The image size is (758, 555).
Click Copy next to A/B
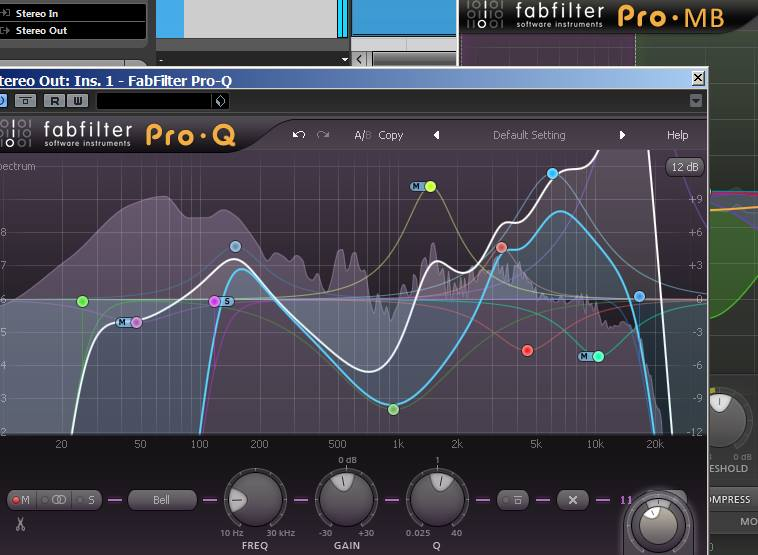pos(391,135)
